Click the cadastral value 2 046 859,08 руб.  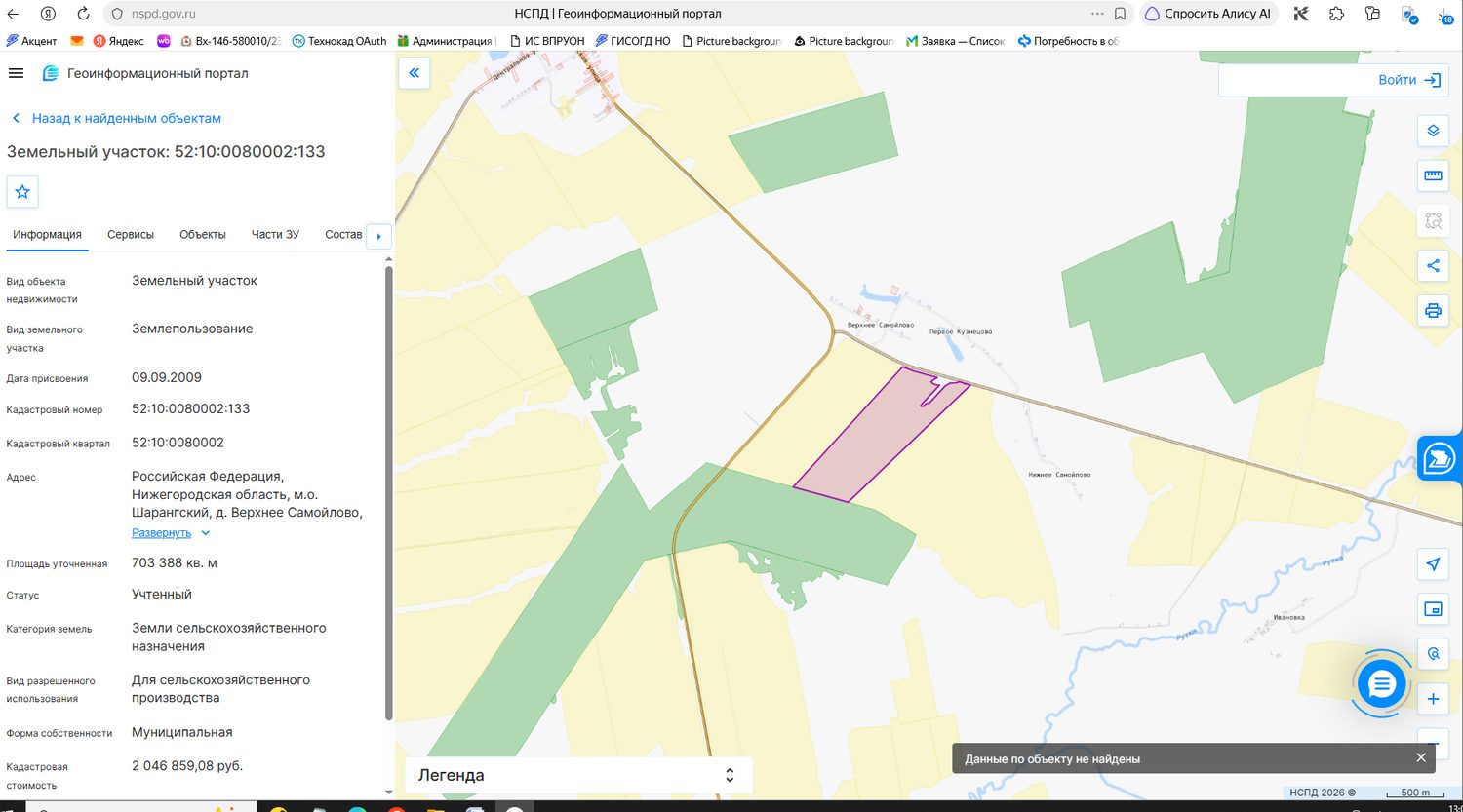(187, 766)
